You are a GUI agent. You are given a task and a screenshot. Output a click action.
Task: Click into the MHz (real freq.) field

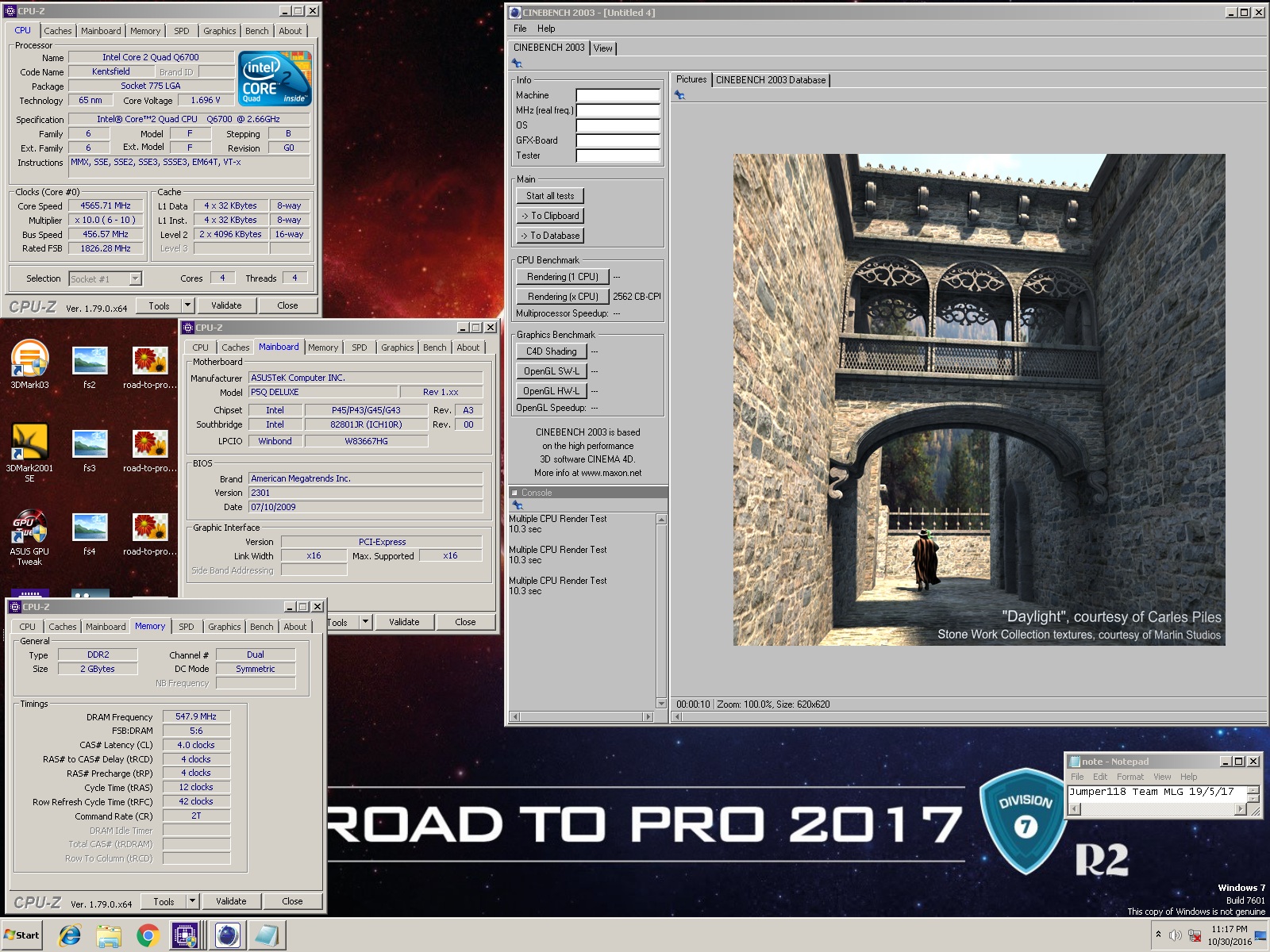coord(618,110)
